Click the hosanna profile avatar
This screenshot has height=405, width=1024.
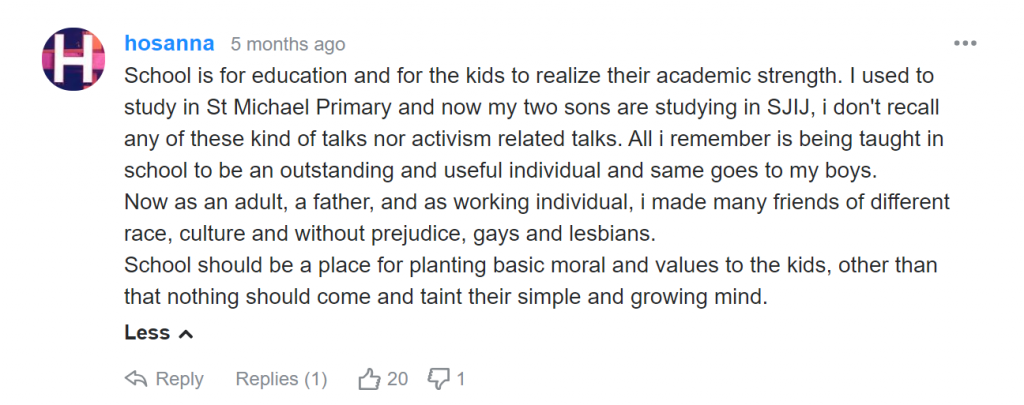(x=73, y=60)
